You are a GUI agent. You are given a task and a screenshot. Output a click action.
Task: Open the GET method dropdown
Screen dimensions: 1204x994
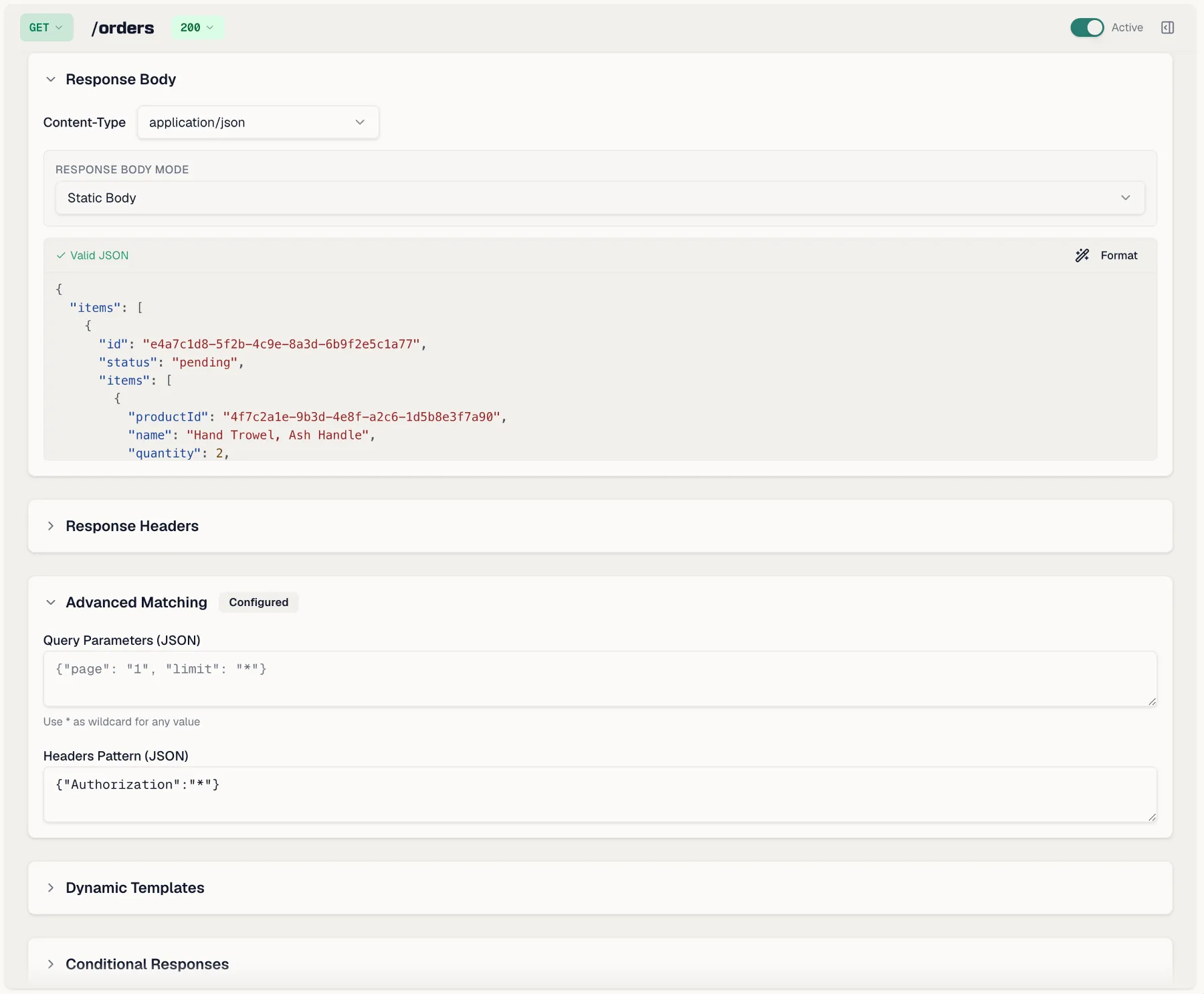tap(46, 27)
